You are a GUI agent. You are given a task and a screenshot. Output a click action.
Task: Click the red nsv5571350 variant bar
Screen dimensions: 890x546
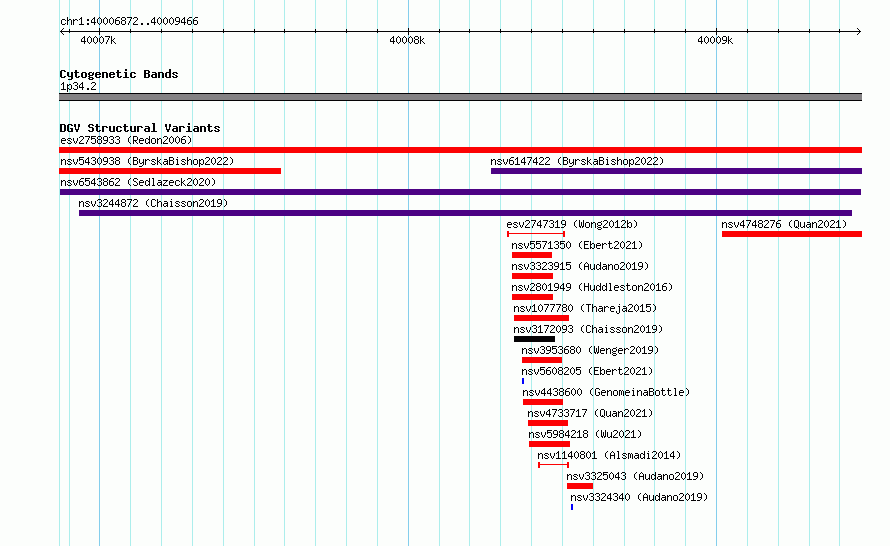point(532,255)
